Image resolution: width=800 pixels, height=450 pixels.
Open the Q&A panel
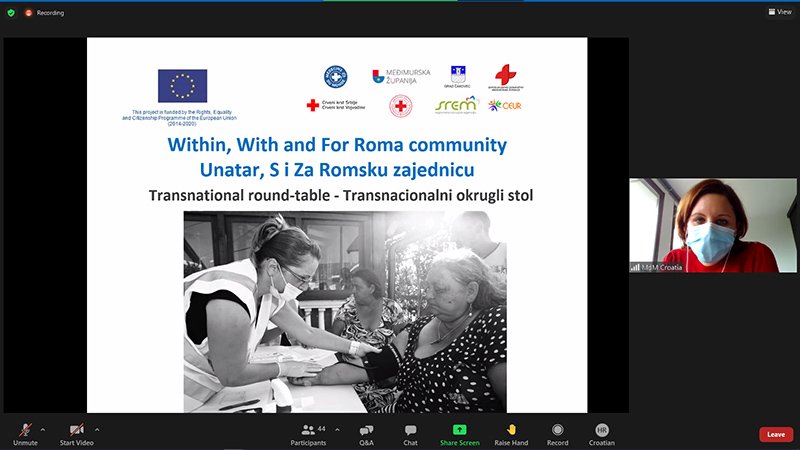[366, 435]
